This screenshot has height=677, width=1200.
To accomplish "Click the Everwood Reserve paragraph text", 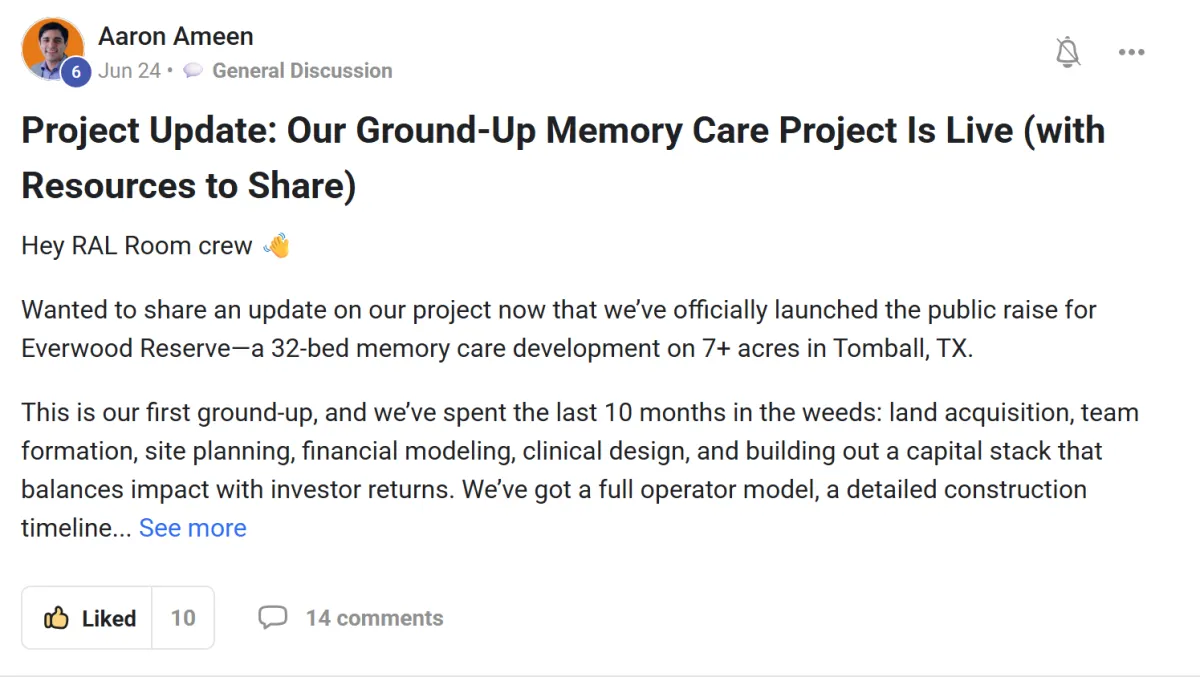I will (x=559, y=330).
